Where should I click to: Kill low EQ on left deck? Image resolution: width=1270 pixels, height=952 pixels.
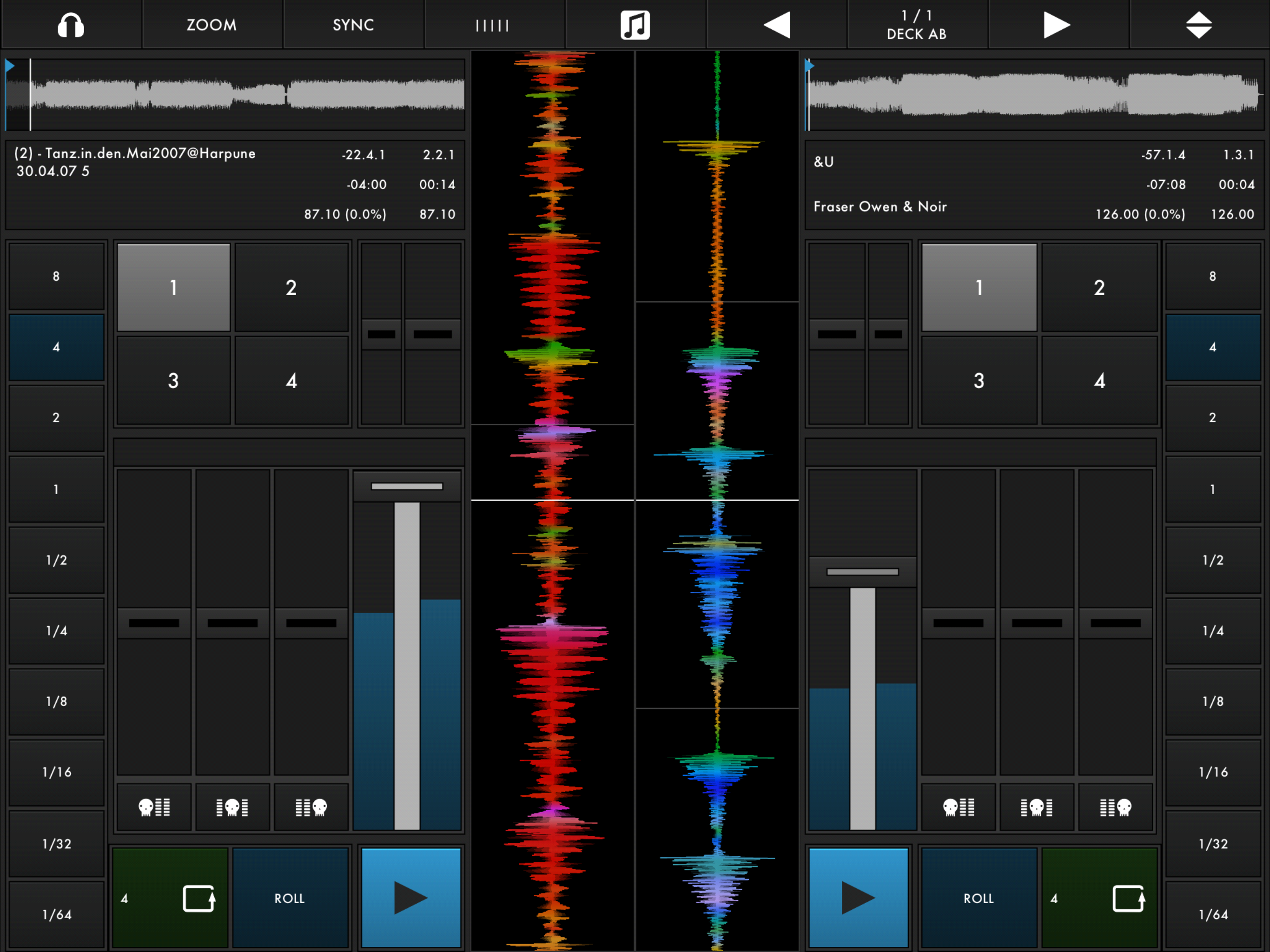[154, 807]
